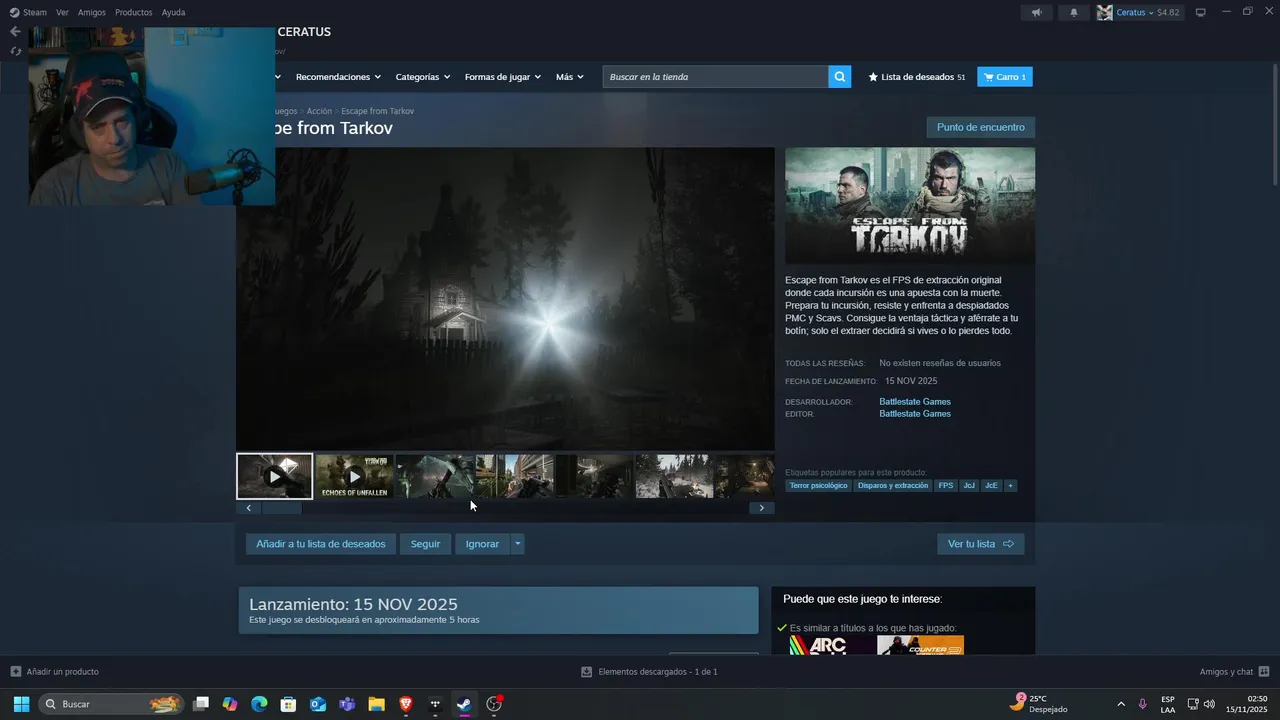Expand the Formas de jugar menu
1280x720 pixels.
pyautogui.click(x=503, y=77)
